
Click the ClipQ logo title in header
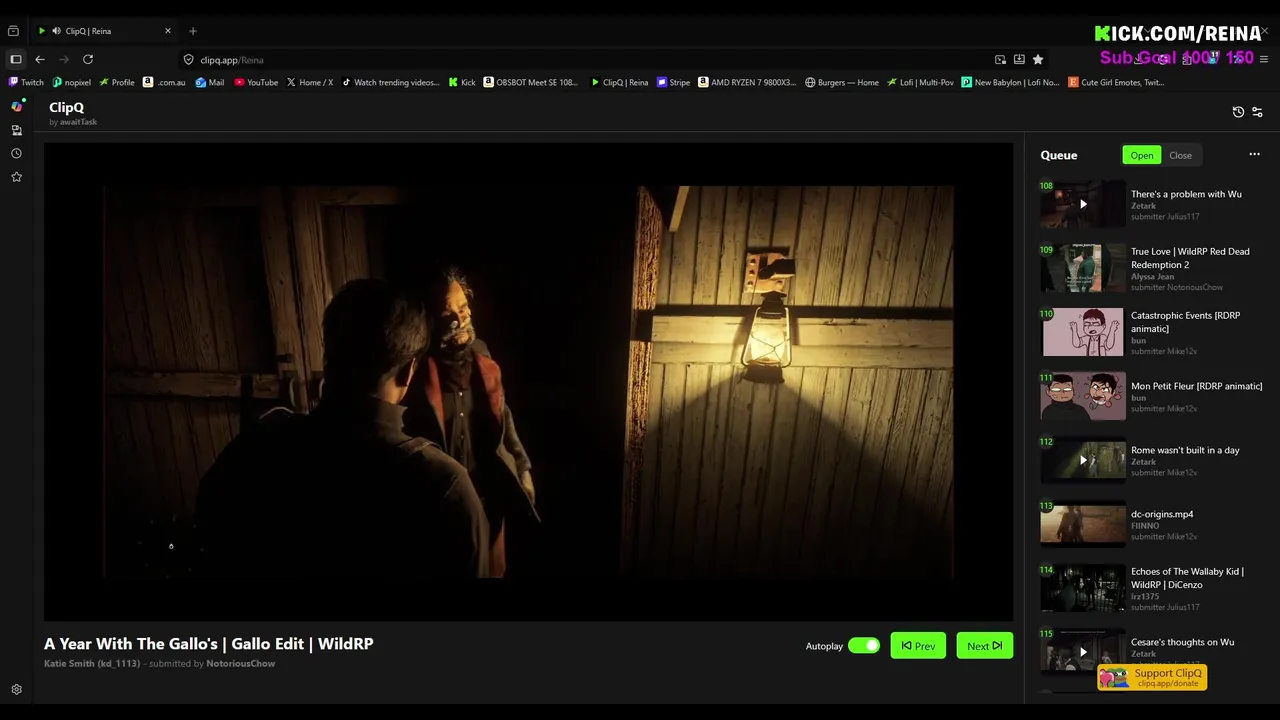66,107
